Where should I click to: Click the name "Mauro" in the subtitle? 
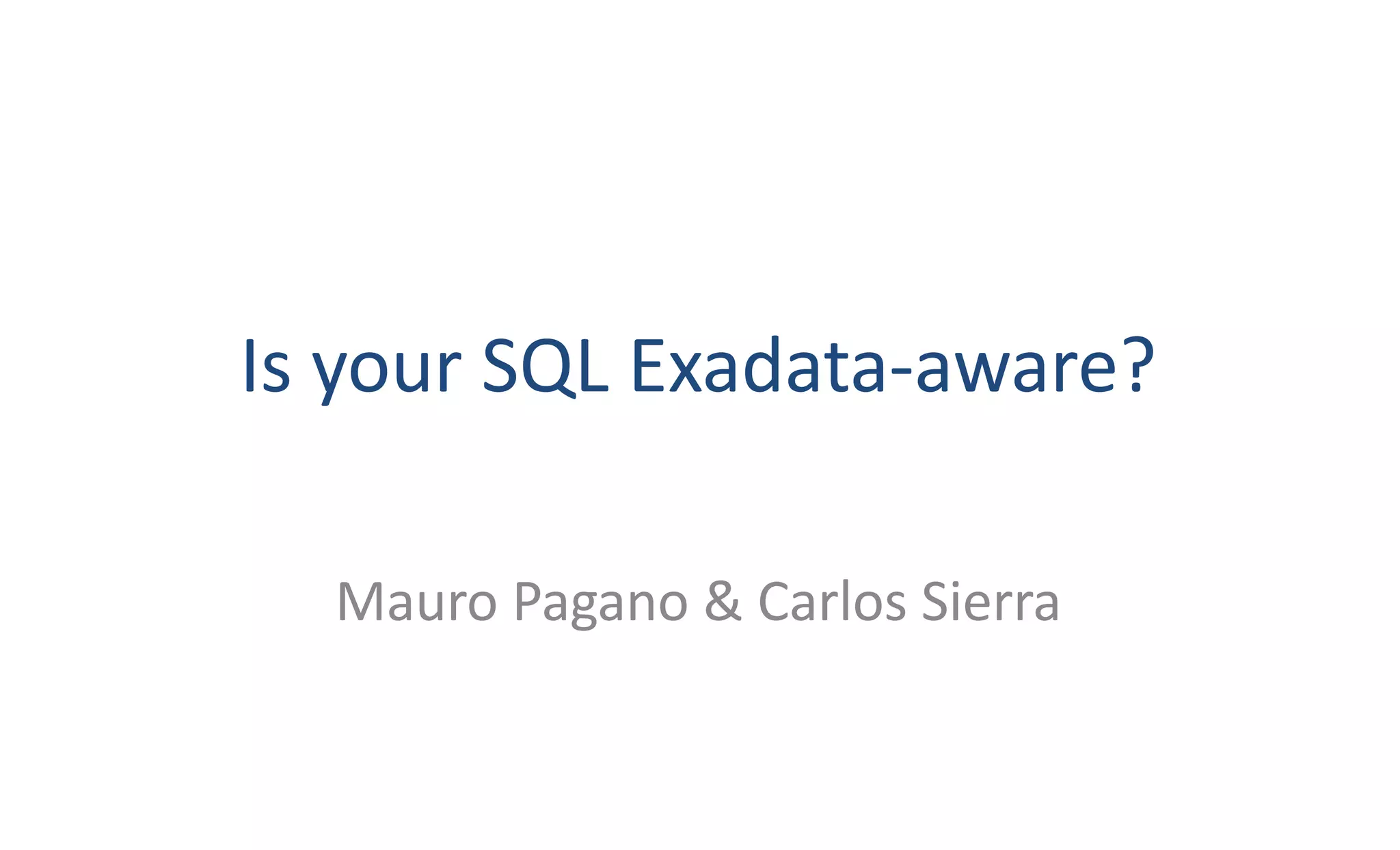417,602
